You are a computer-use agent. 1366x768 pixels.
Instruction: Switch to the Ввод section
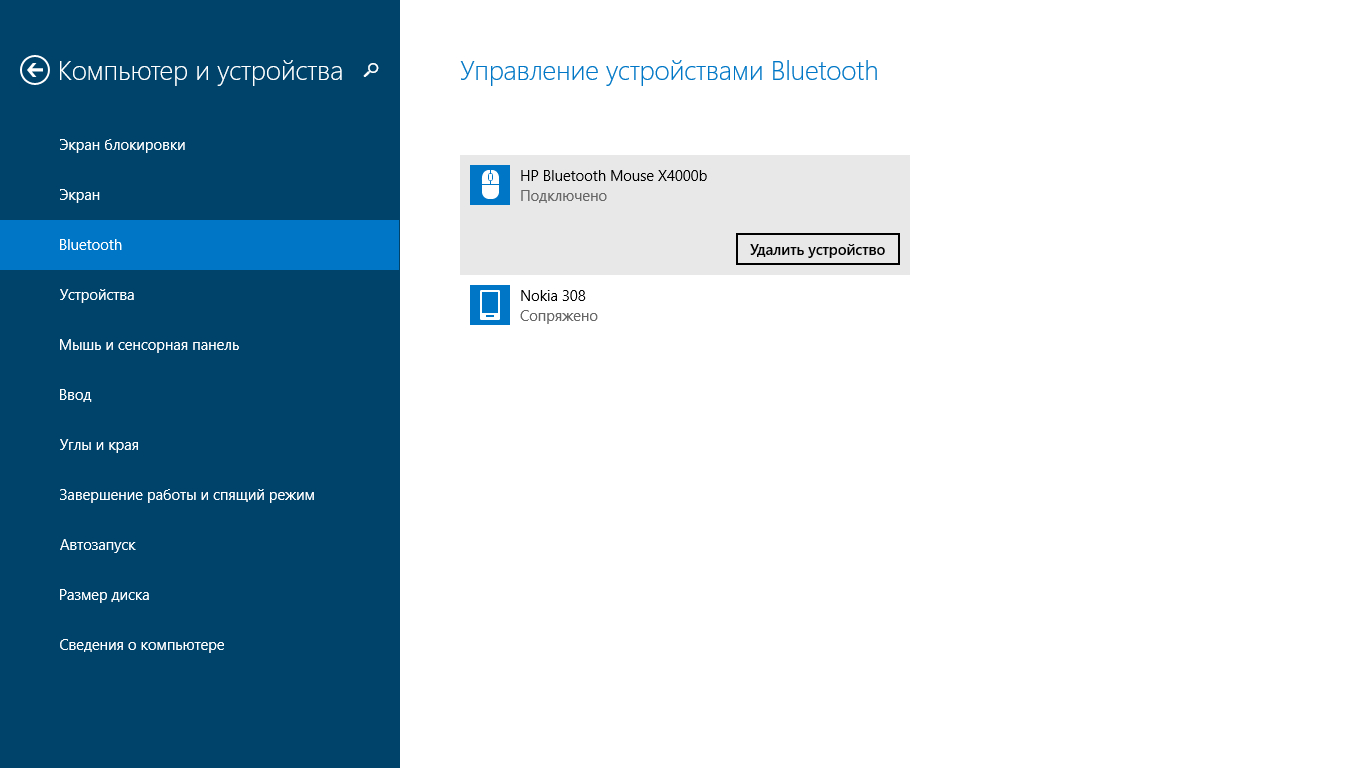pyautogui.click(x=75, y=395)
